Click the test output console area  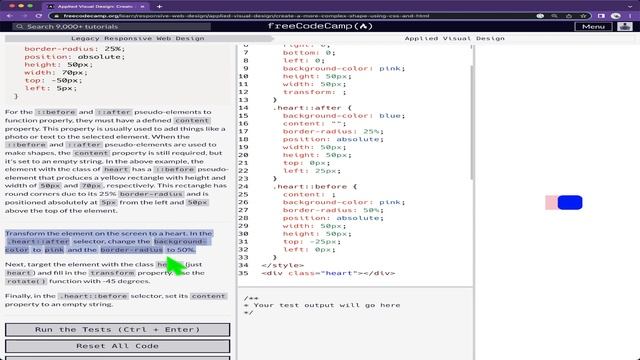[355, 324]
